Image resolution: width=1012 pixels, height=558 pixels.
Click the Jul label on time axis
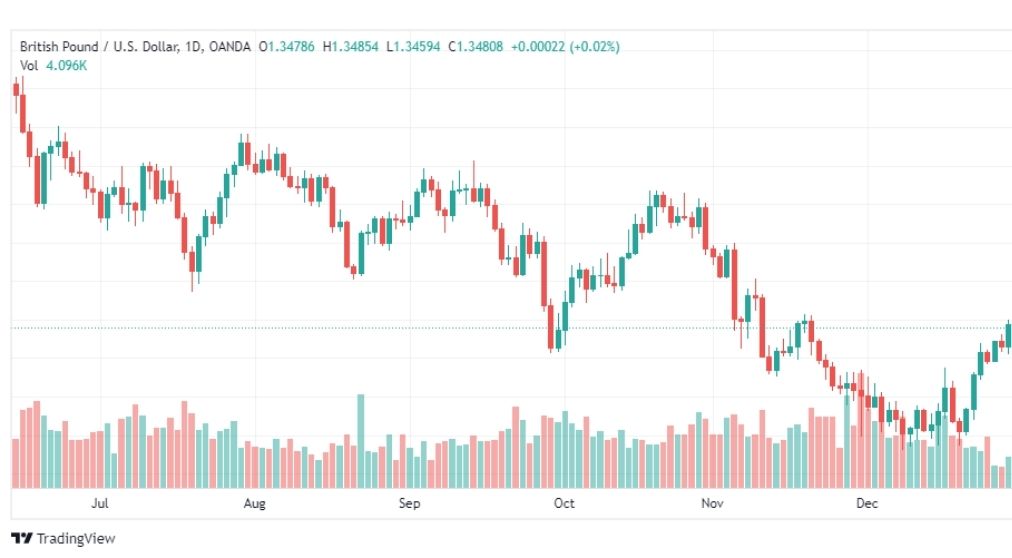tap(99, 503)
